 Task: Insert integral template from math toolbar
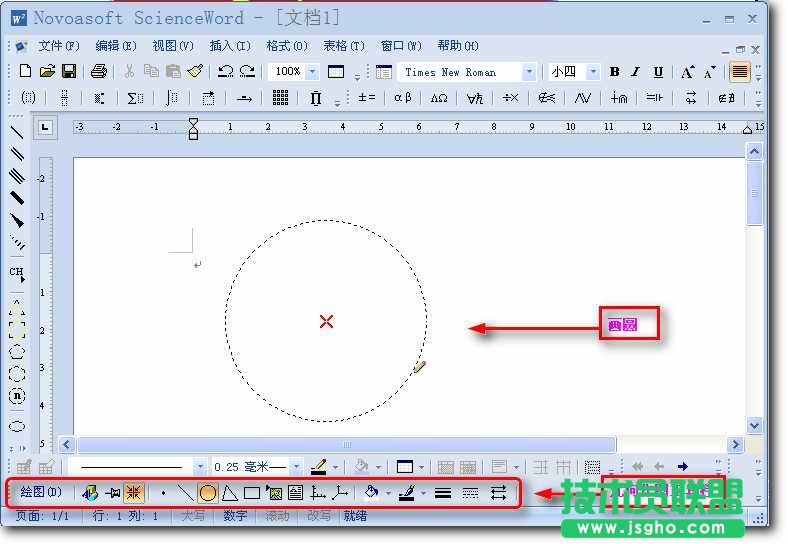pos(171,98)
